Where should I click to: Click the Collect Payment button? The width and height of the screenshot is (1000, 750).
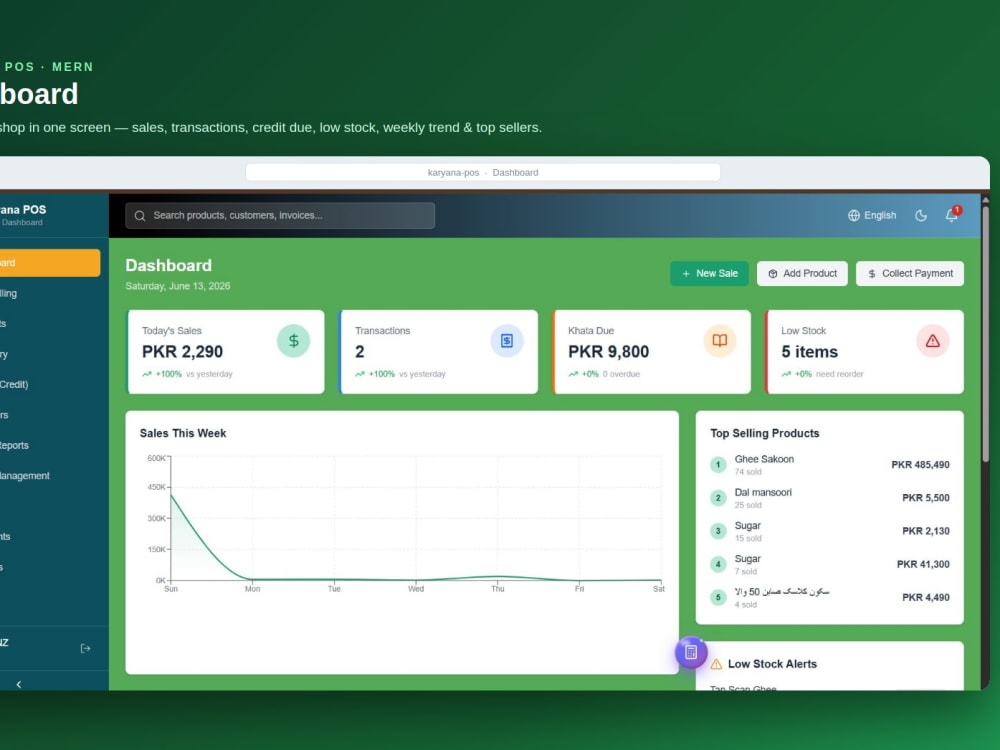(910, 274)
